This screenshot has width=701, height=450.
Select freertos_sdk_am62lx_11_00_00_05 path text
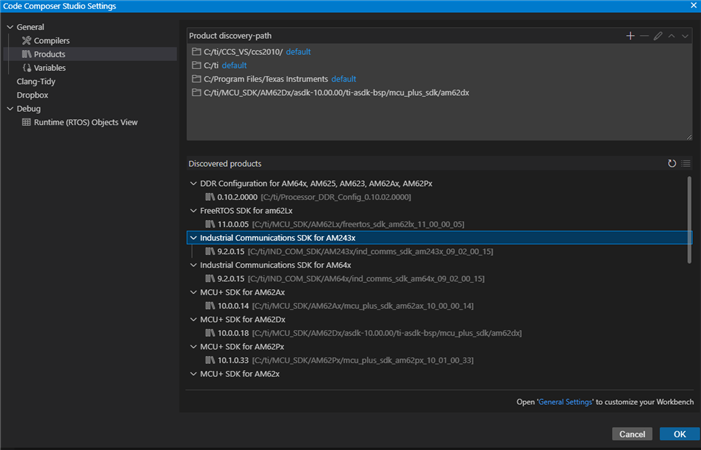pyautogui.click(x=358, y=224)
